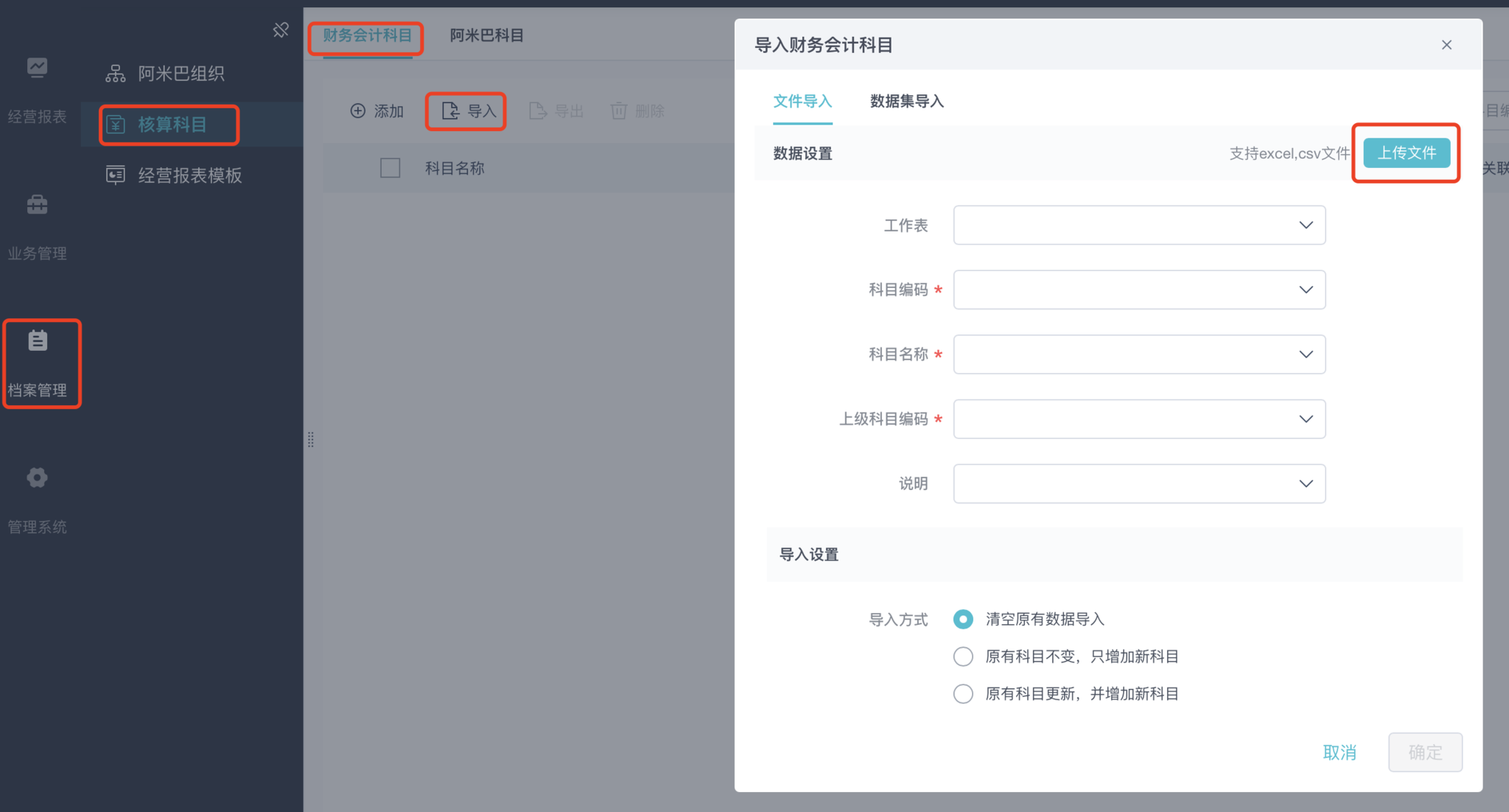Open the 科目编码 dropdown list
The image size is (1509, 812).
1139,290
